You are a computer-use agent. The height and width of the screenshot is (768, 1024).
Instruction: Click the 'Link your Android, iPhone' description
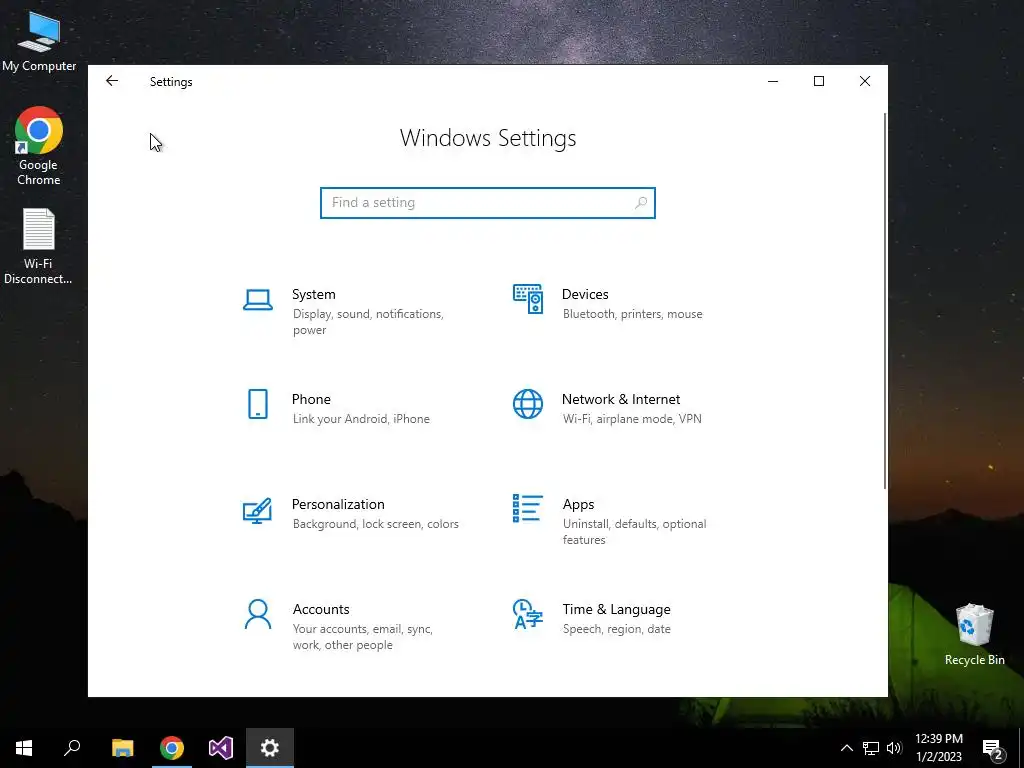tap(361, 419)
